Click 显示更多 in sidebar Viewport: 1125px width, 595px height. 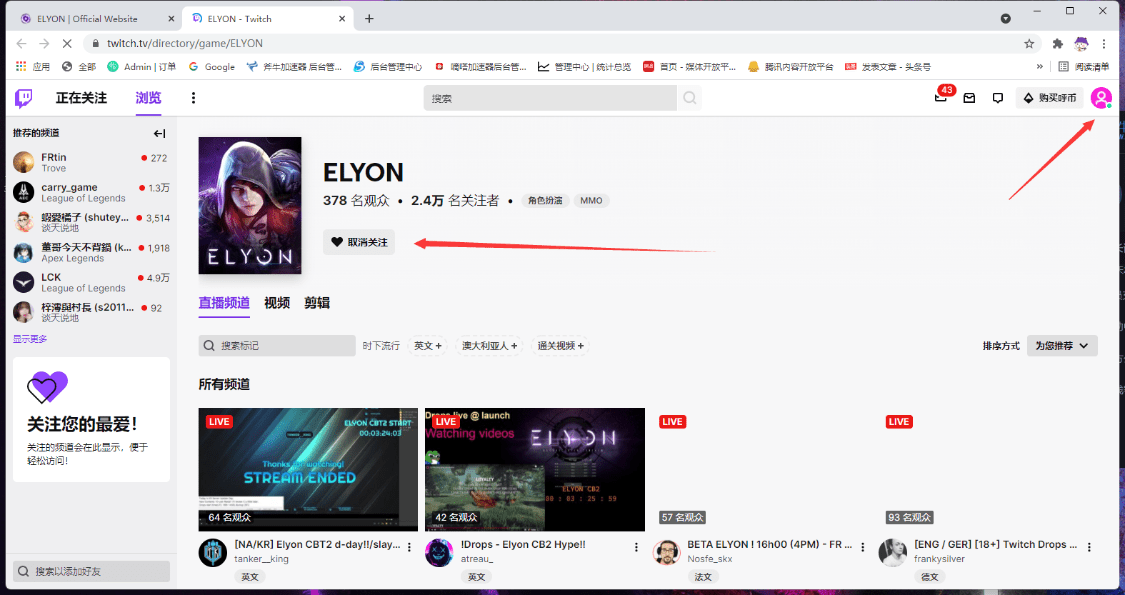point(30,339)
